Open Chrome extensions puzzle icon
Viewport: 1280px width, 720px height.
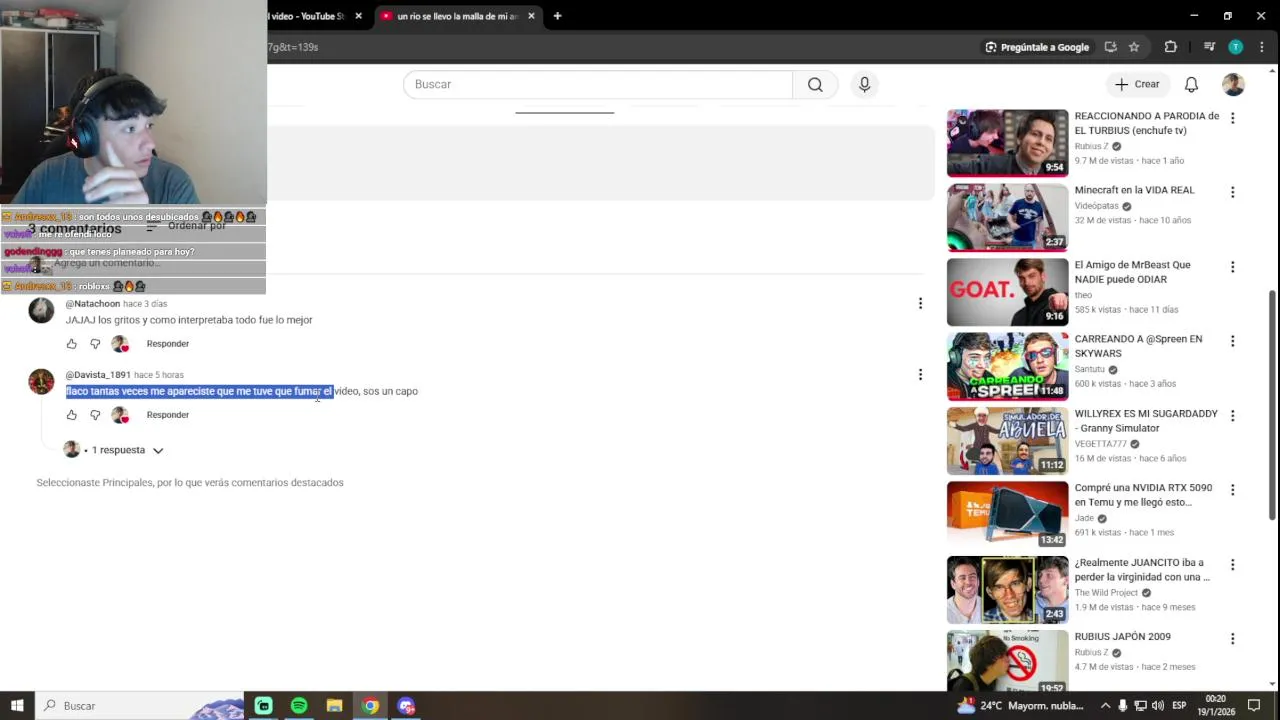click(1170, 47)
